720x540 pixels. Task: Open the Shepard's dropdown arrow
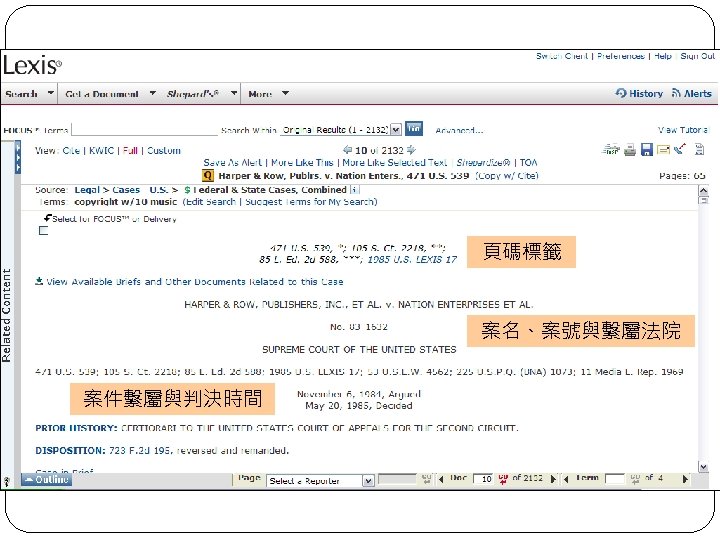234,93
